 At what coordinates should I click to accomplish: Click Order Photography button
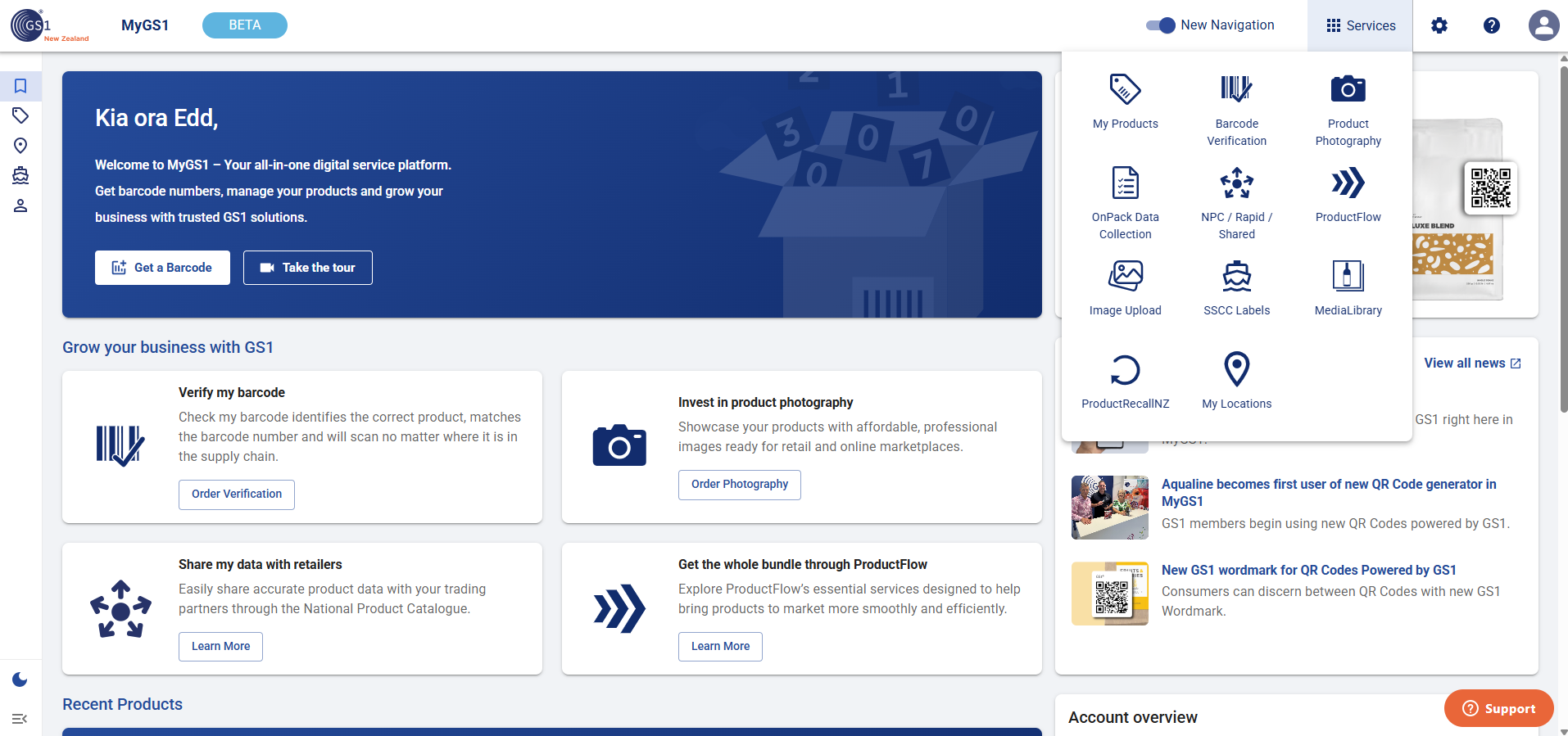tap(740, 485)
